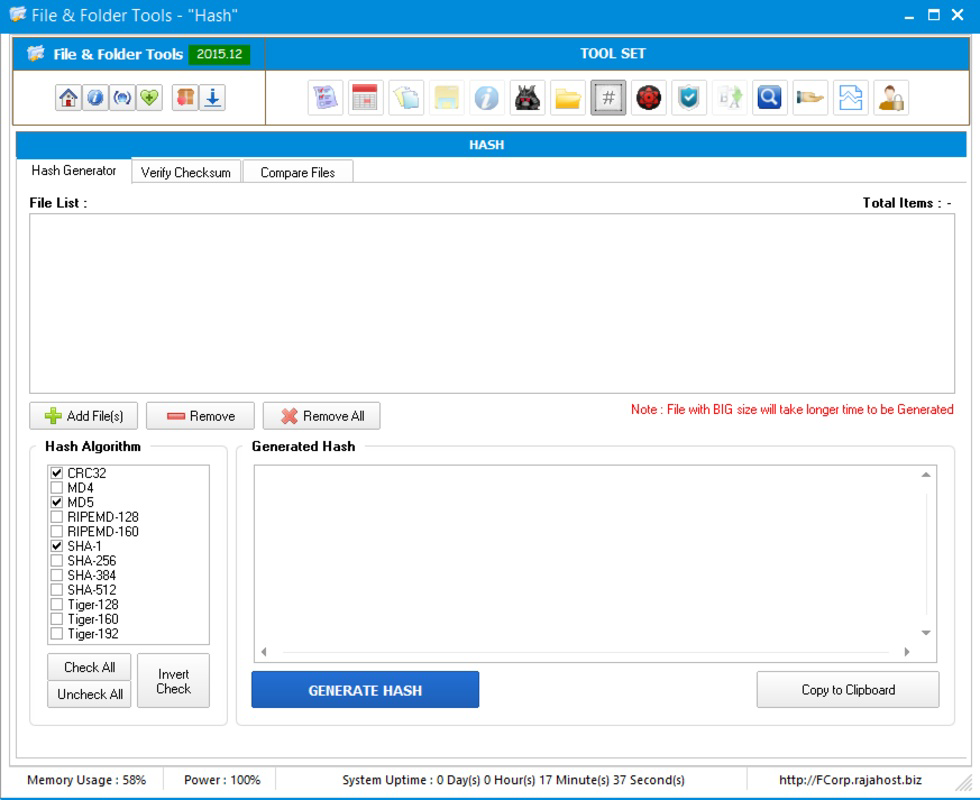This screenshot has height=800, width=980.
Task: Click the System Uptime status text
Action: click(x=513, y=780)
